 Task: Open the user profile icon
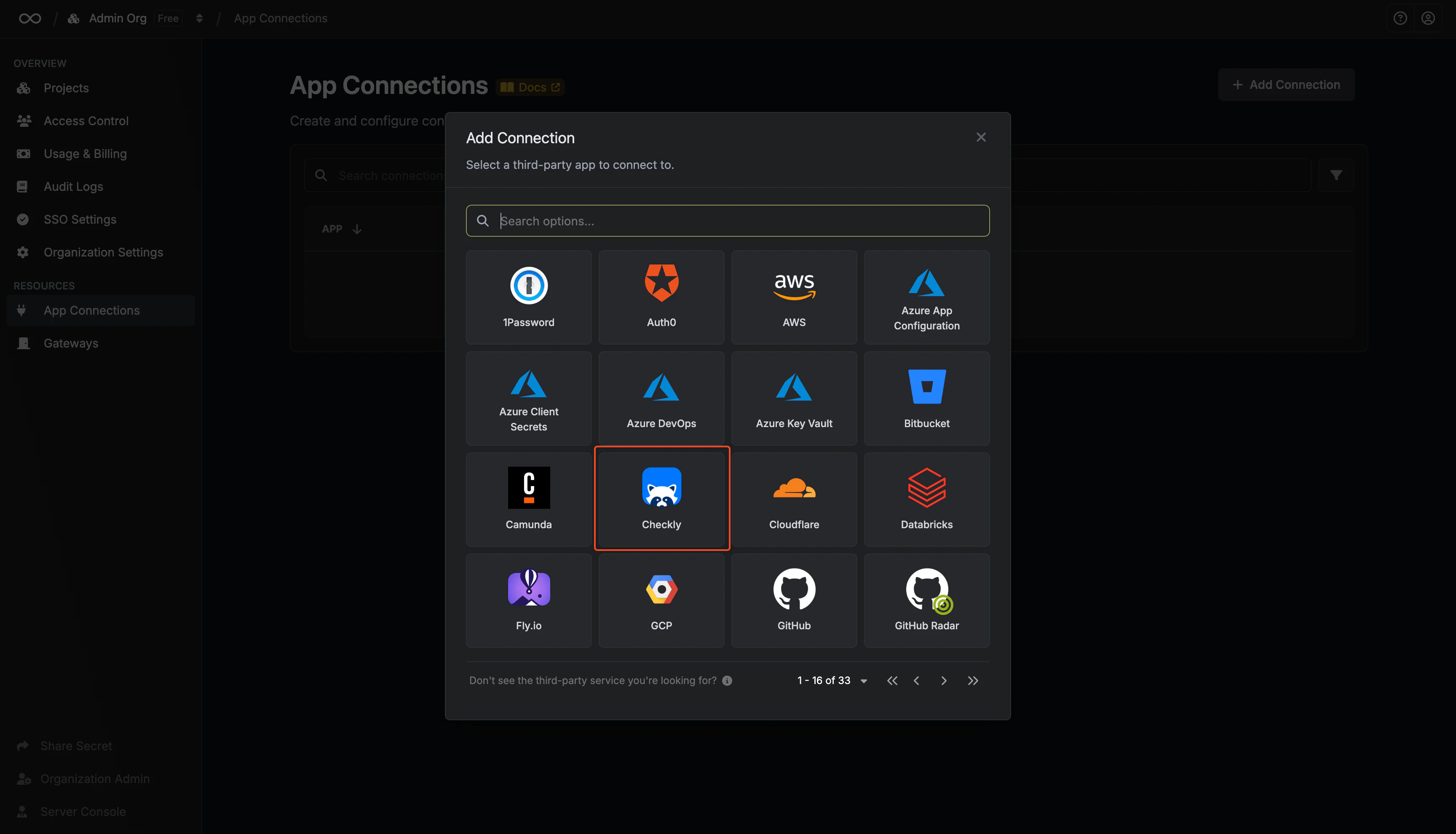[1428, 19]
